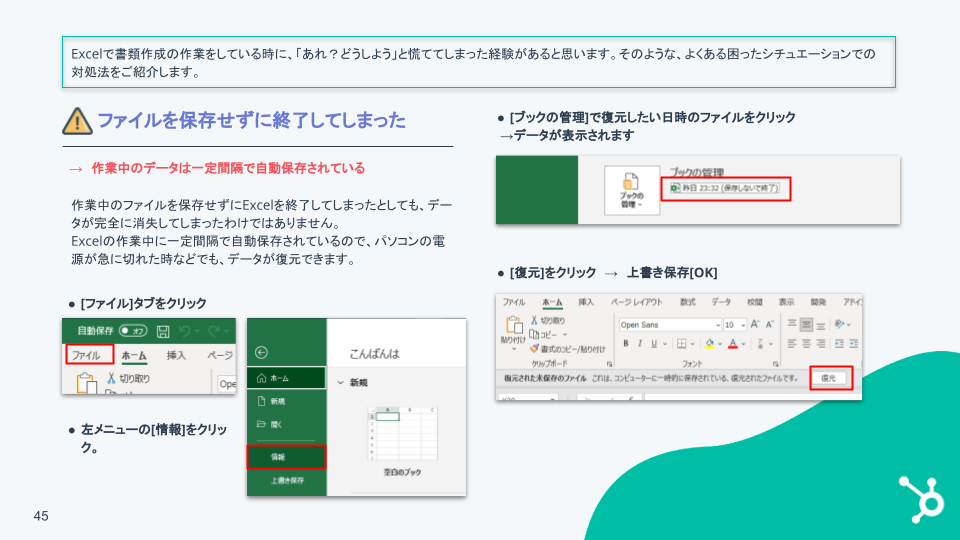This screenshot has width=960, height=540.
Task: Open the Open Sans font name dropdown
Action: tap(717, 325)
